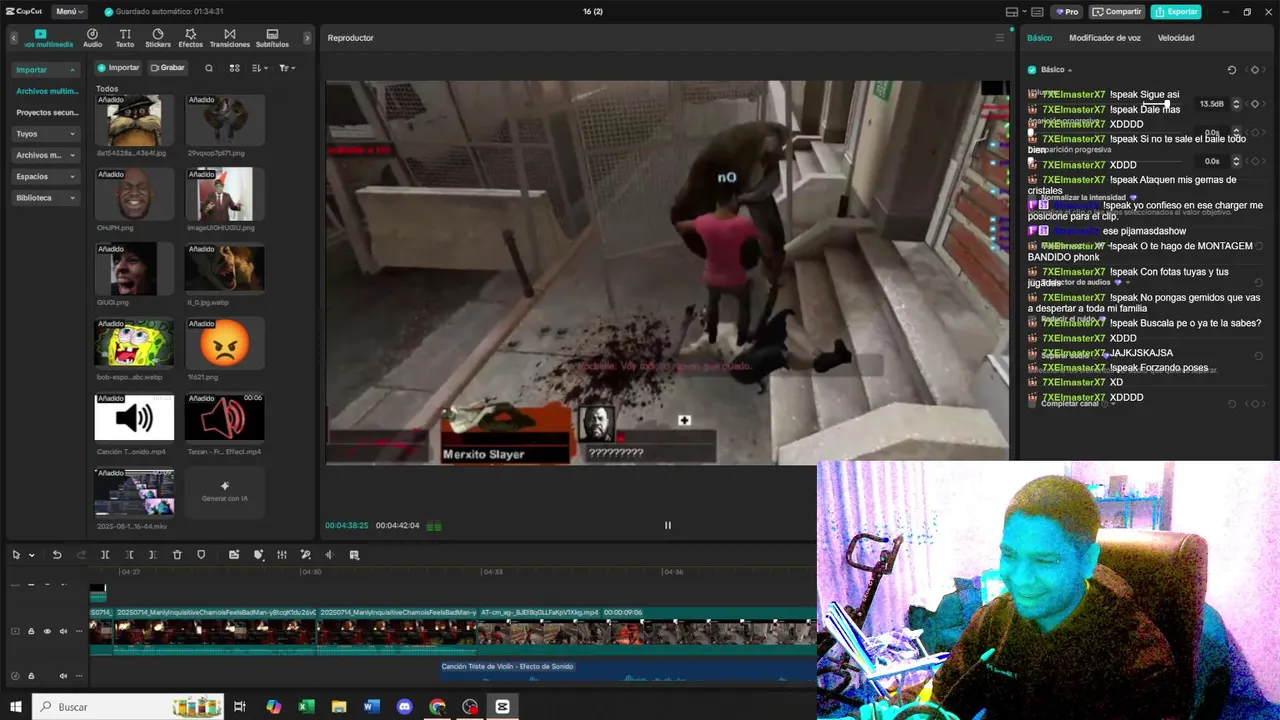
Task: Add marker shield icon
Action: (201, 555)
